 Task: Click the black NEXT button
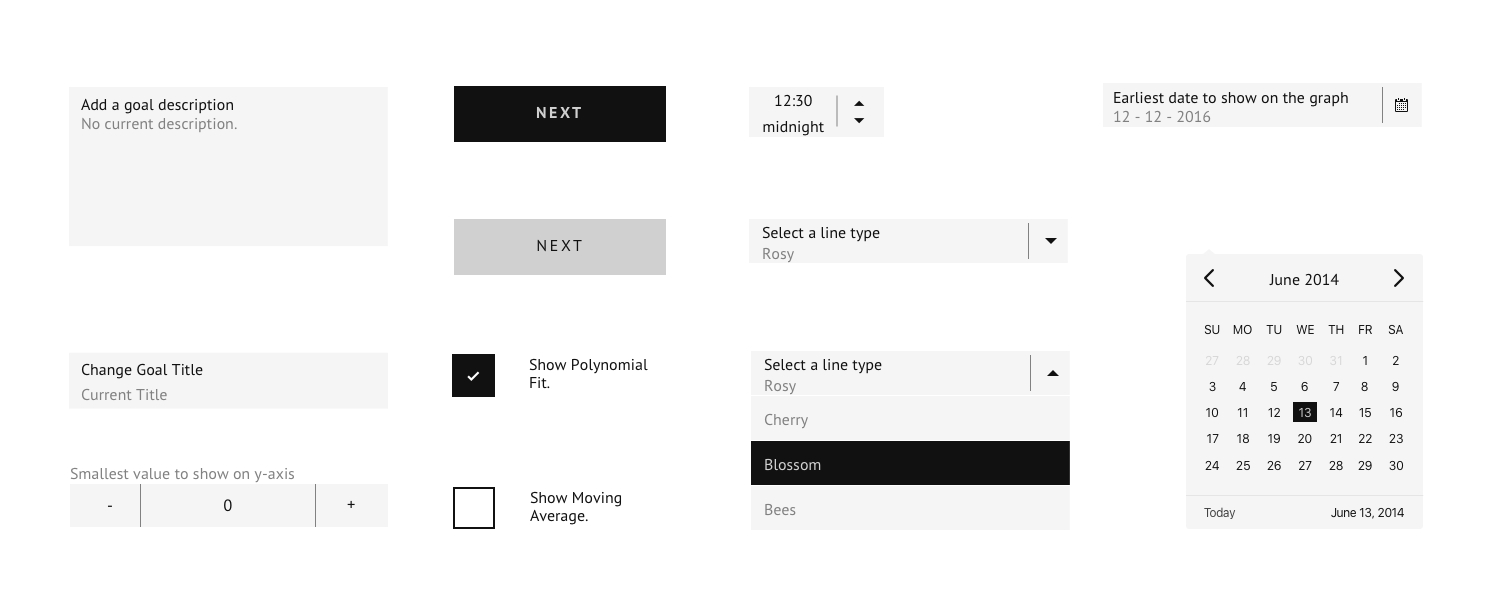pyautogui.click(x=559, y=113)
